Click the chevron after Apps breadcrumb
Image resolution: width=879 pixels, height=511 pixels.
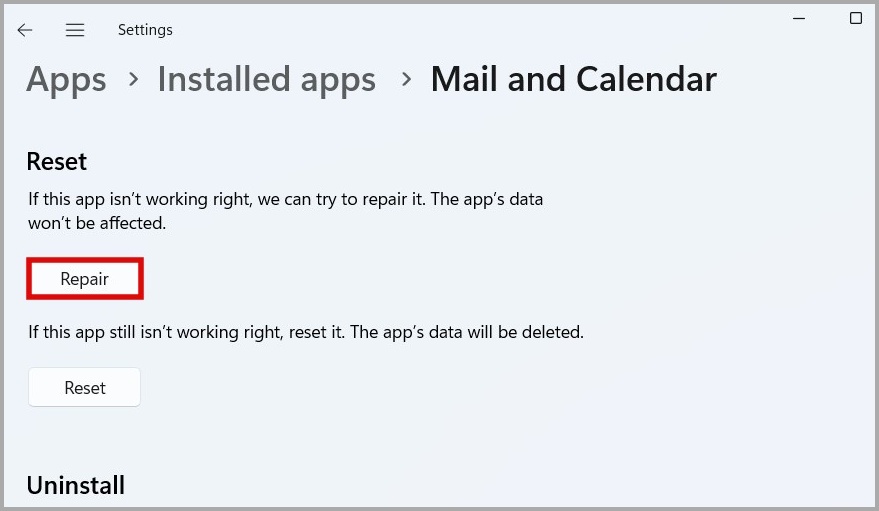tap(133, 79)
